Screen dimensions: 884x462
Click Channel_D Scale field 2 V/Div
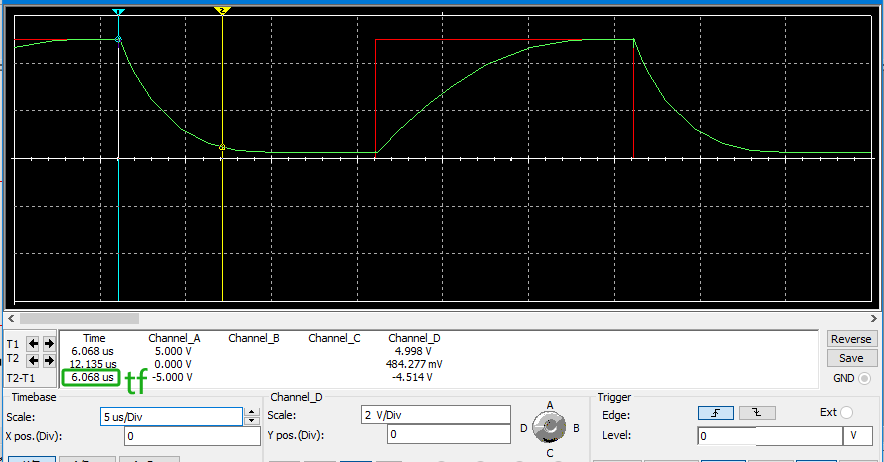point(435,415)
